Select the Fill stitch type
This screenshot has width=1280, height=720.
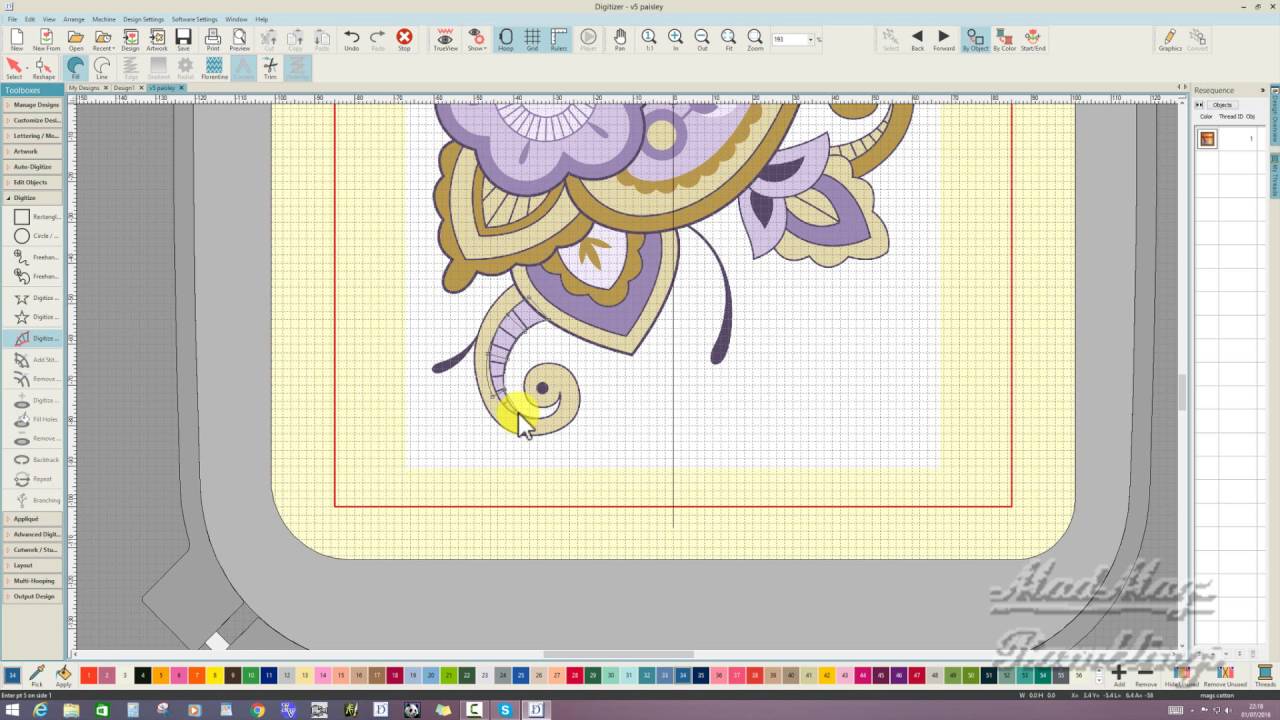pyautogui.click(x=76, y=68)
